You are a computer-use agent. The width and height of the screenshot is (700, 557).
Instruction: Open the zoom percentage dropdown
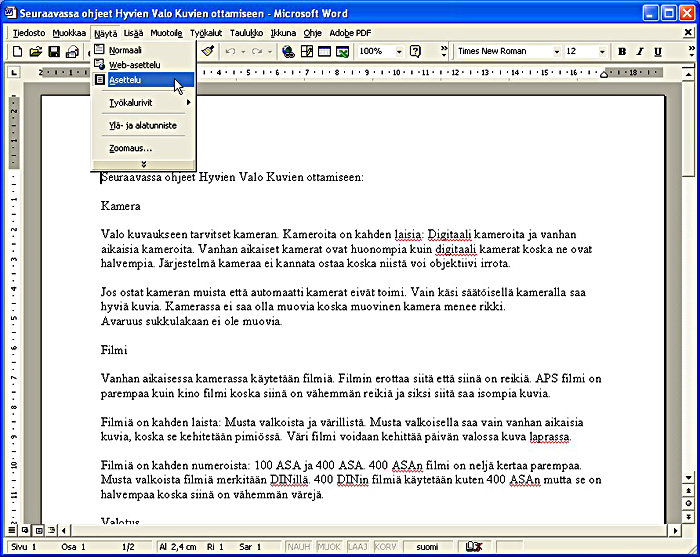point(397,51)
